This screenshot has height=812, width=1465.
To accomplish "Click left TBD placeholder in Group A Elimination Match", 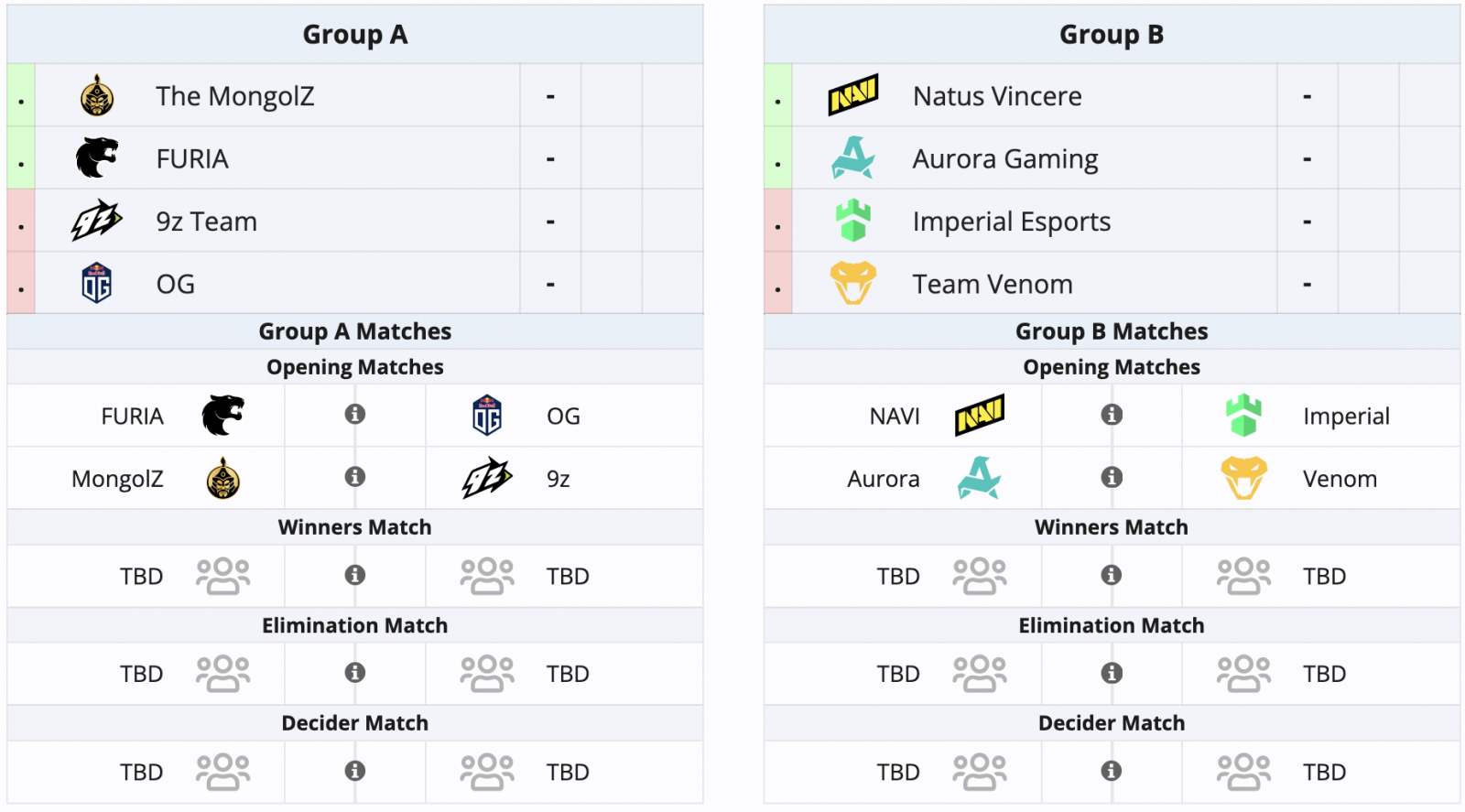I will point(142,674).
